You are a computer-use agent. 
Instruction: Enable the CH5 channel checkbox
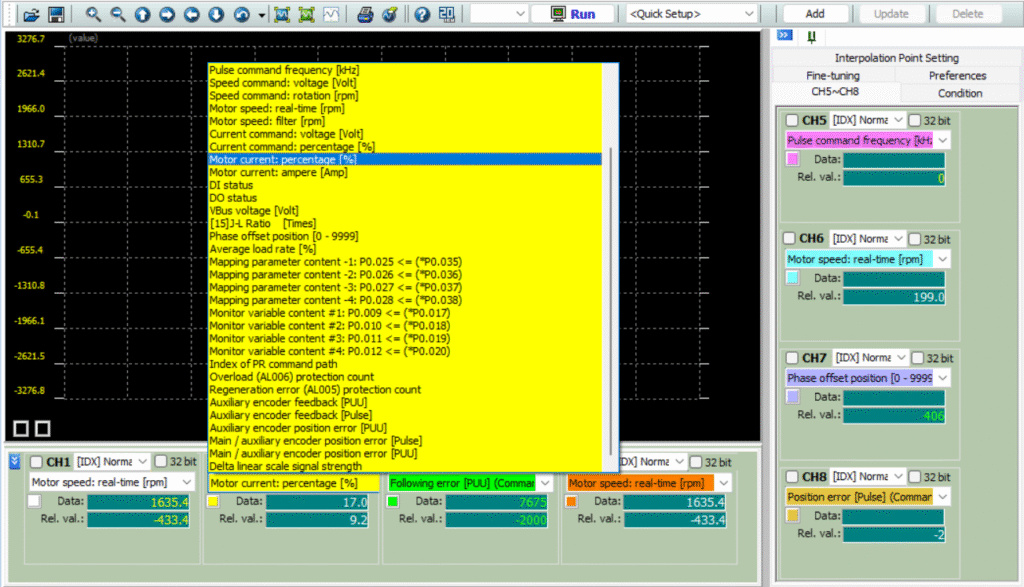pos(793,120)
